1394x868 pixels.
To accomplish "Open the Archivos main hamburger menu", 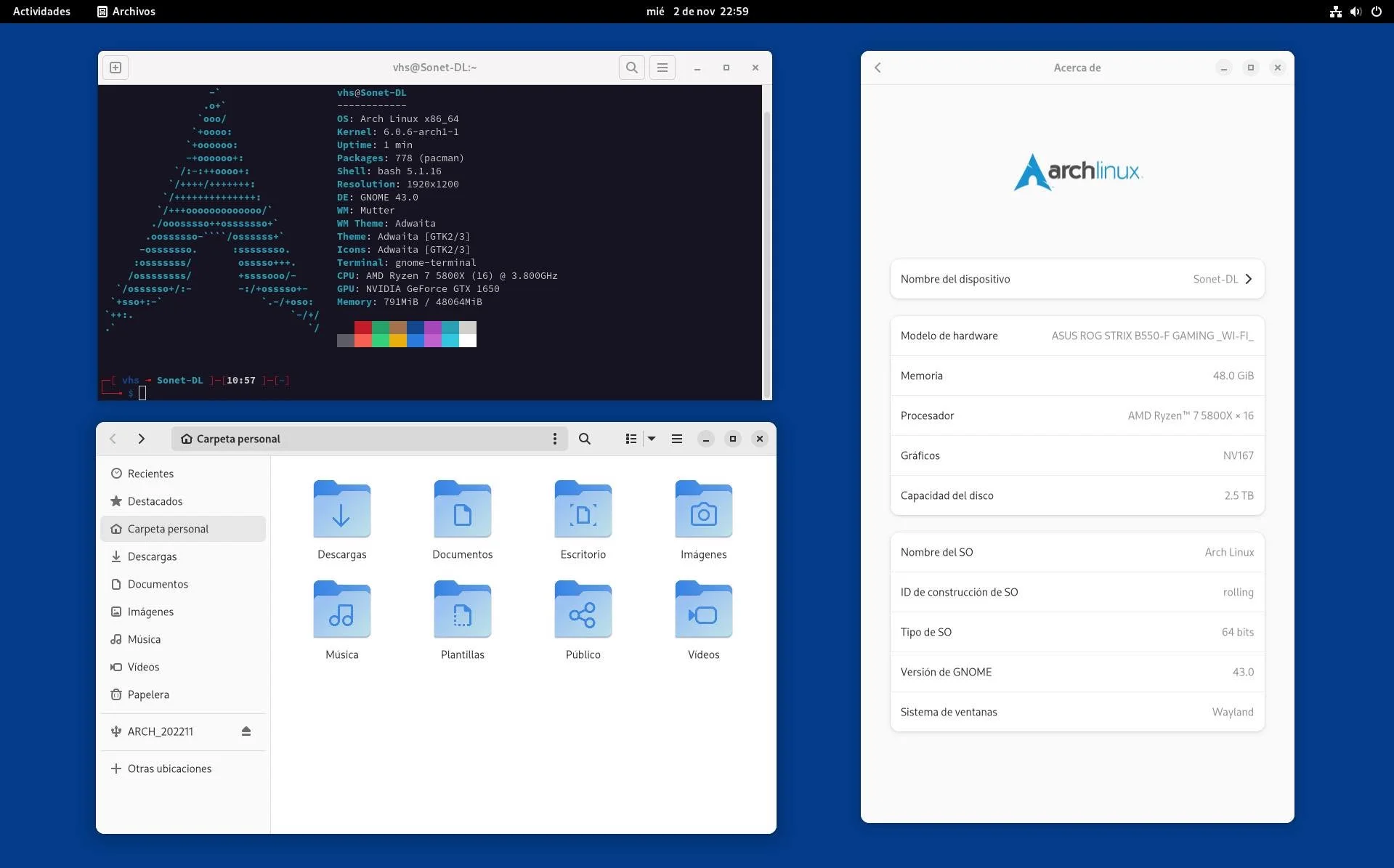I will [677, 439].
